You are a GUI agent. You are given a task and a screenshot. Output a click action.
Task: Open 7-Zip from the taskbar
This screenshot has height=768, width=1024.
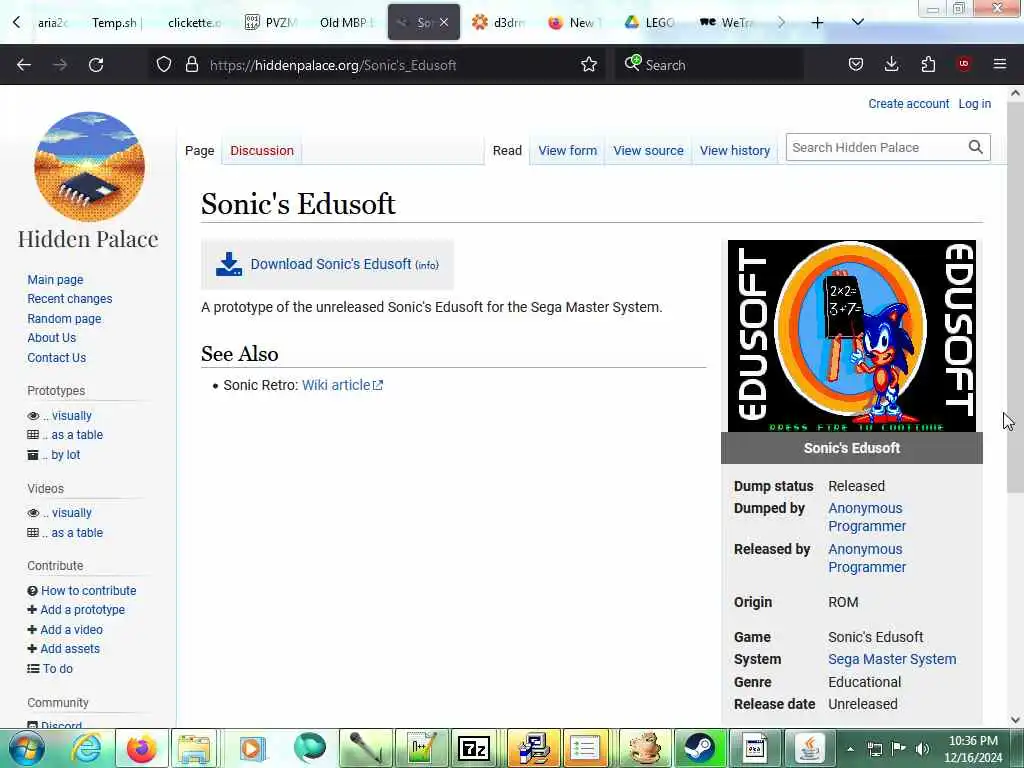click(x=474, y=748)
